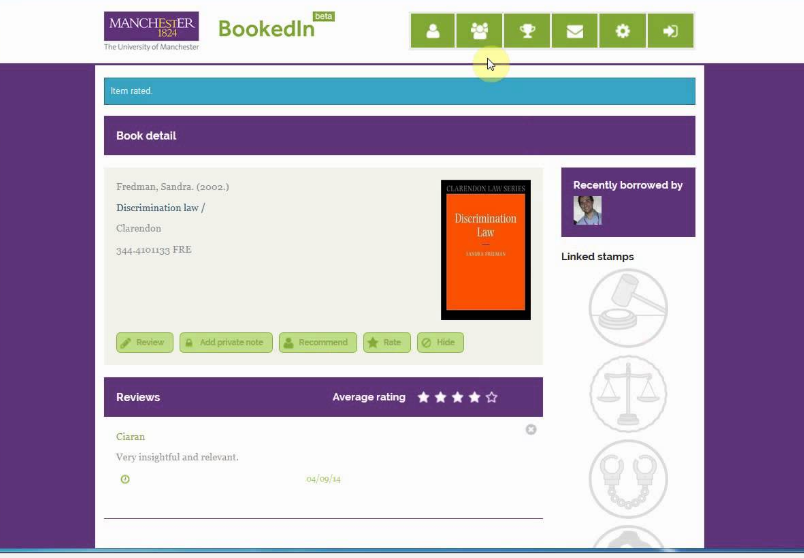The height and width of the screenshot is (558, 804).
Task: Click the University of Manchester logo
Action: point(151,31)
